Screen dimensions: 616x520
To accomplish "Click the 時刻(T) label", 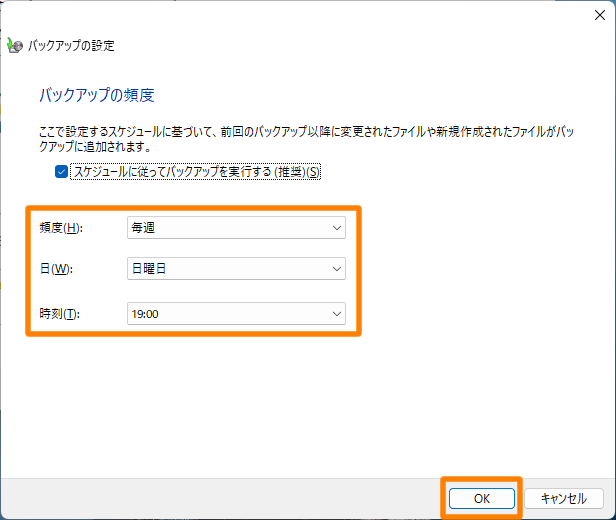I will coord(60,314).
